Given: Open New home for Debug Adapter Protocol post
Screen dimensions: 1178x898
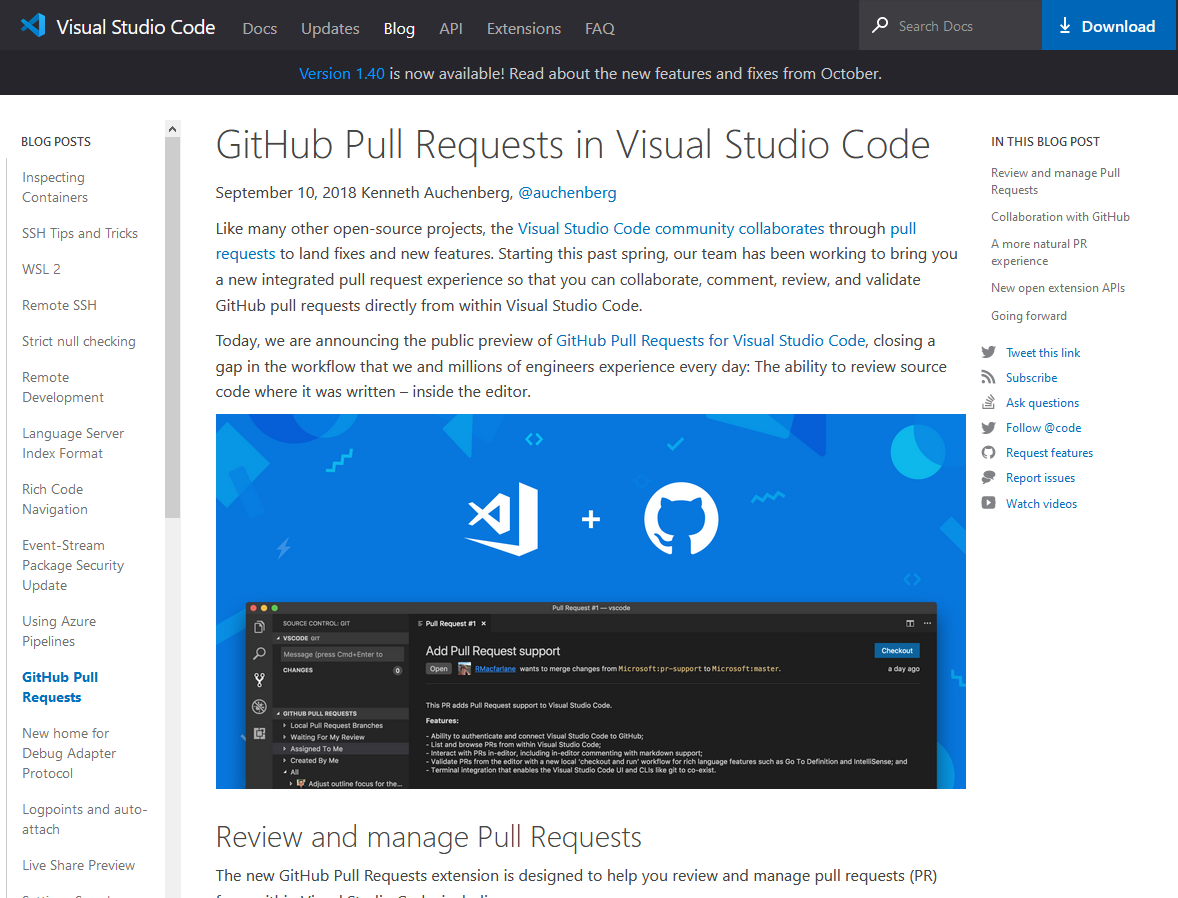Looking at the screenshot, I should 69,753.
